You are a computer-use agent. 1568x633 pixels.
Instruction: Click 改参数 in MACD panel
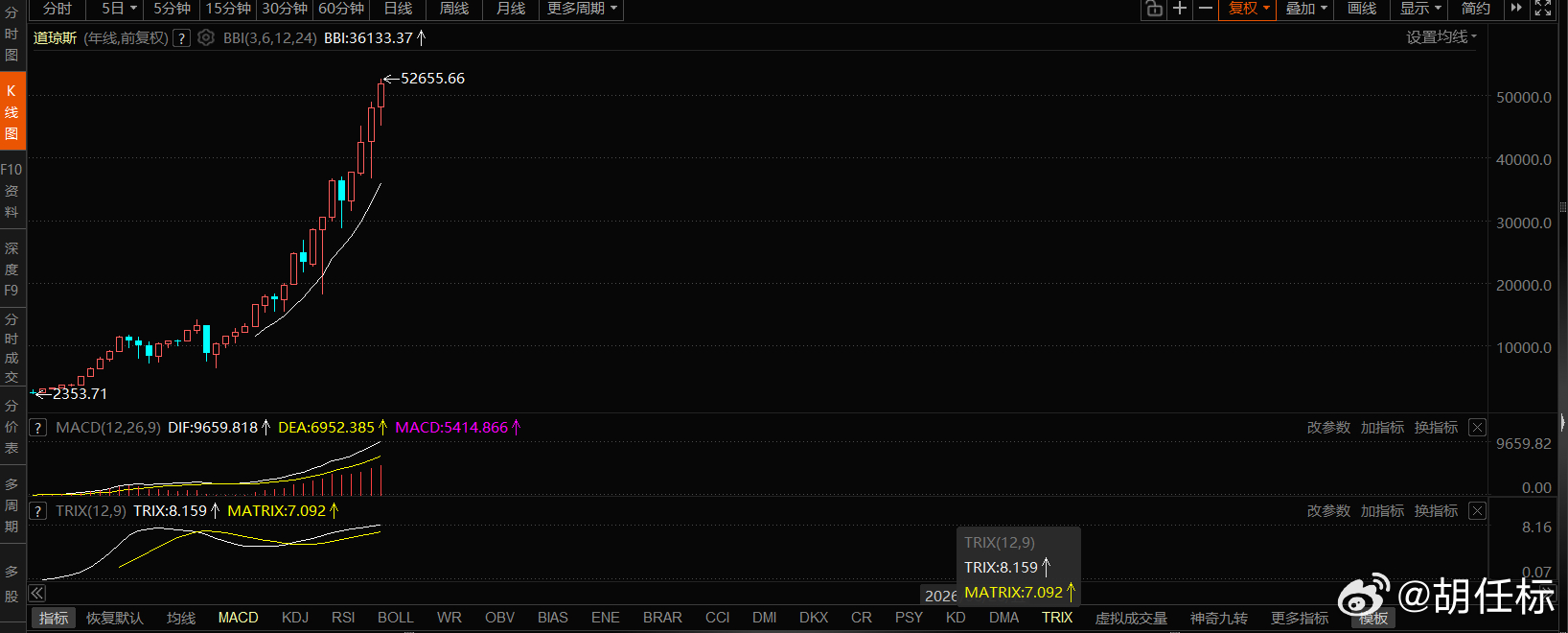1328,428
